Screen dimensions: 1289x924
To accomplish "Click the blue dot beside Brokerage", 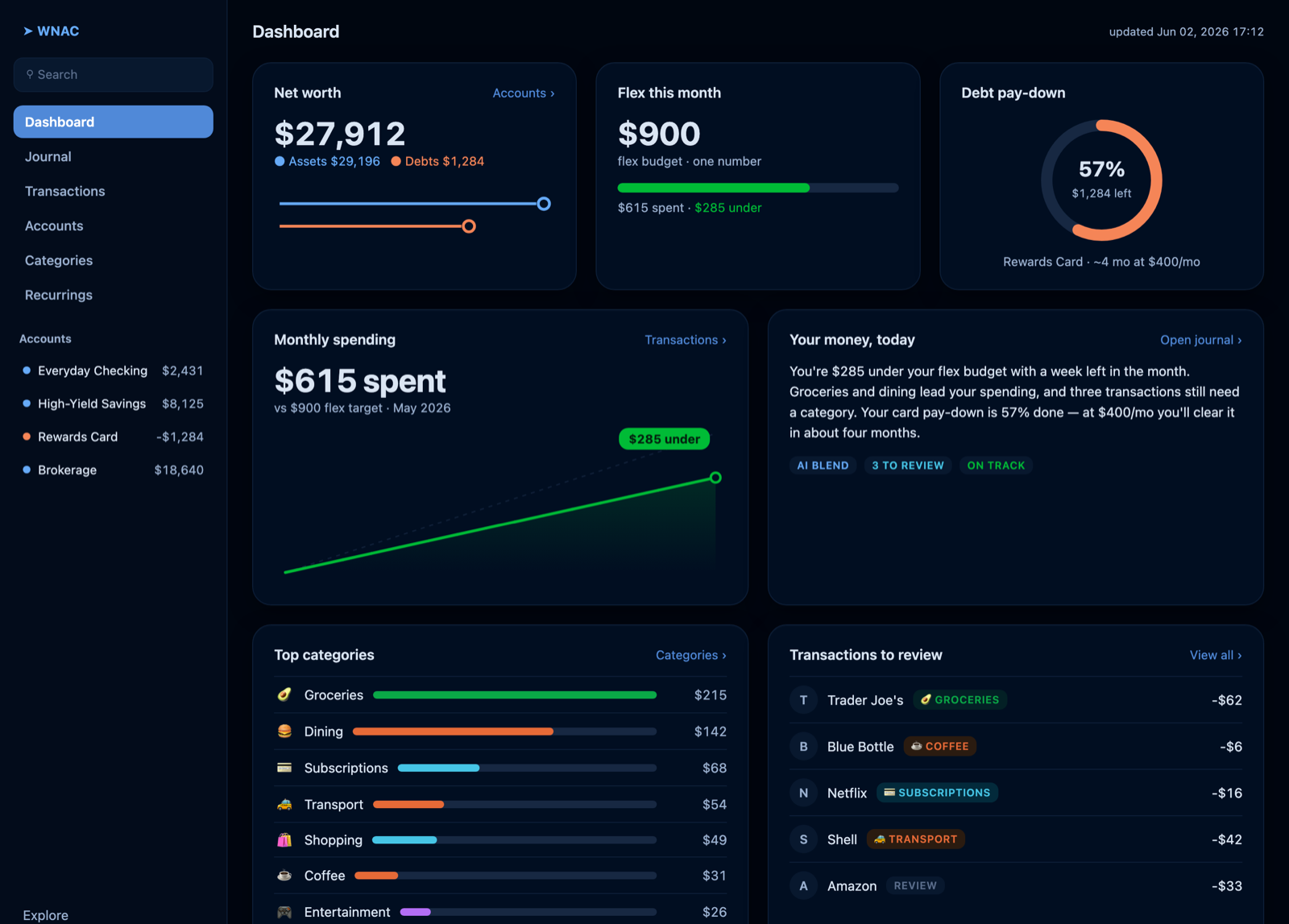I will coord(27,470).
